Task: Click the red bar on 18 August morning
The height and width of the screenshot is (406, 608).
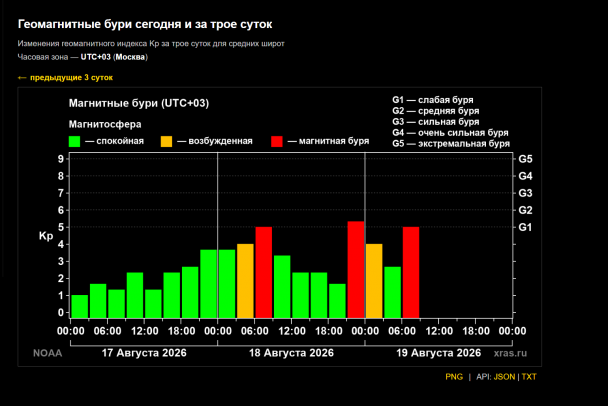Action: pos(264,272)
